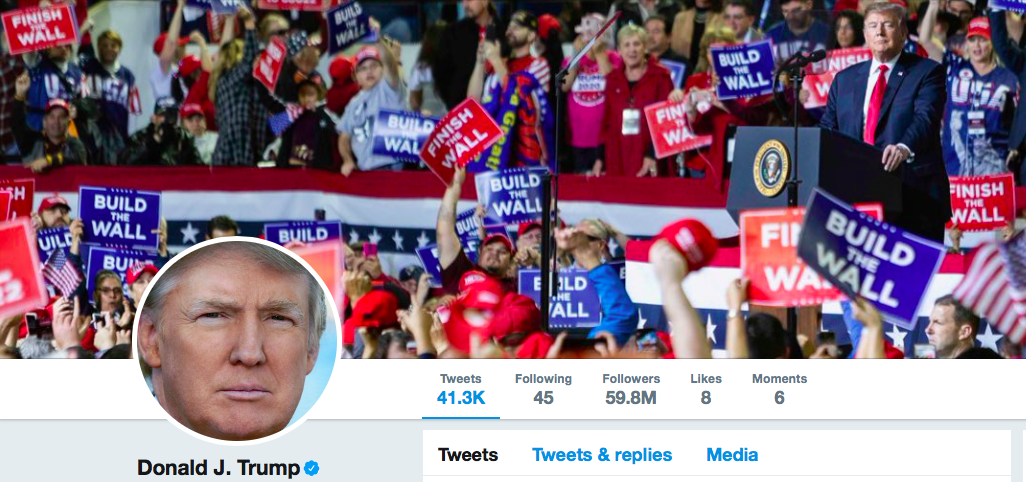The height and width of the screenshot is (482, 1026).
Task: Click the Donald J. Trump display name
Action: point(219,468)
